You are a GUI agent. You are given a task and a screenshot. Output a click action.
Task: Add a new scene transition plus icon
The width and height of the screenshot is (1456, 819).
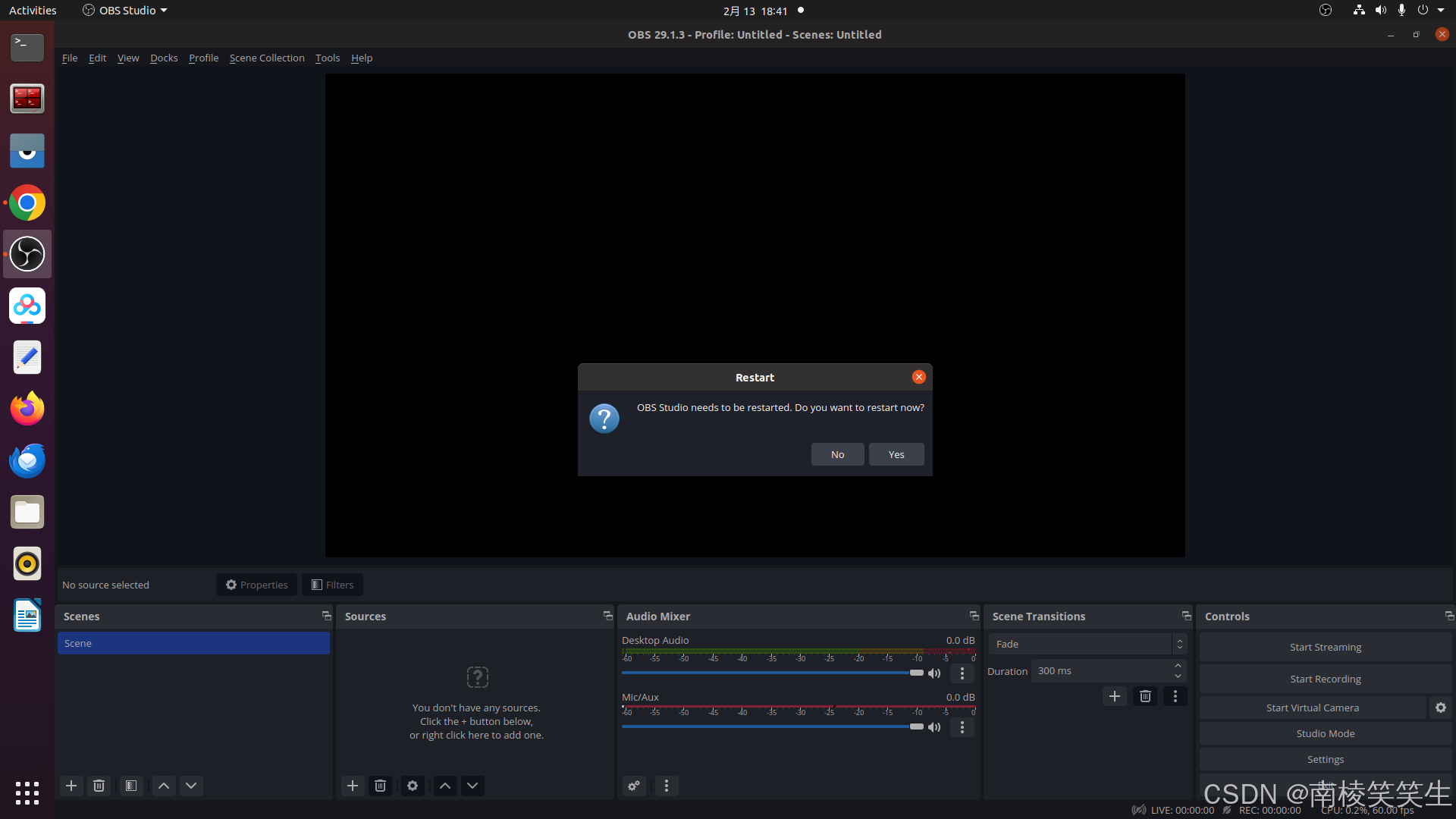[x=1114, y=696]
